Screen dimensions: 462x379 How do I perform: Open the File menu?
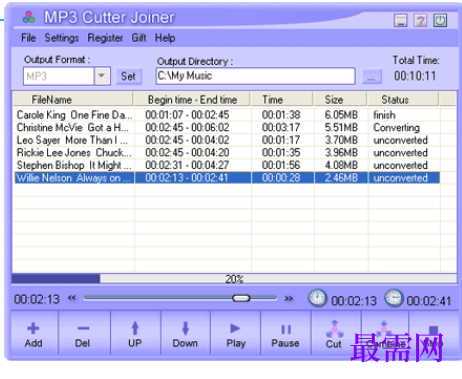coord(28,38)
